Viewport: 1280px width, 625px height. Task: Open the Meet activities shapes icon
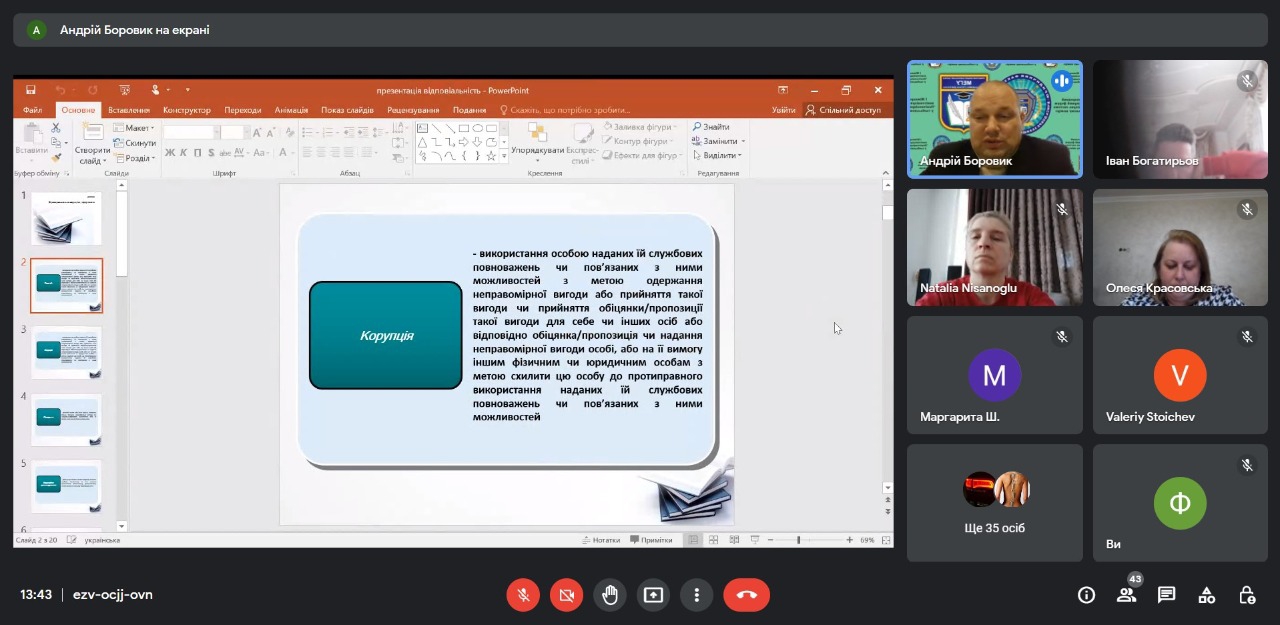1207,595
